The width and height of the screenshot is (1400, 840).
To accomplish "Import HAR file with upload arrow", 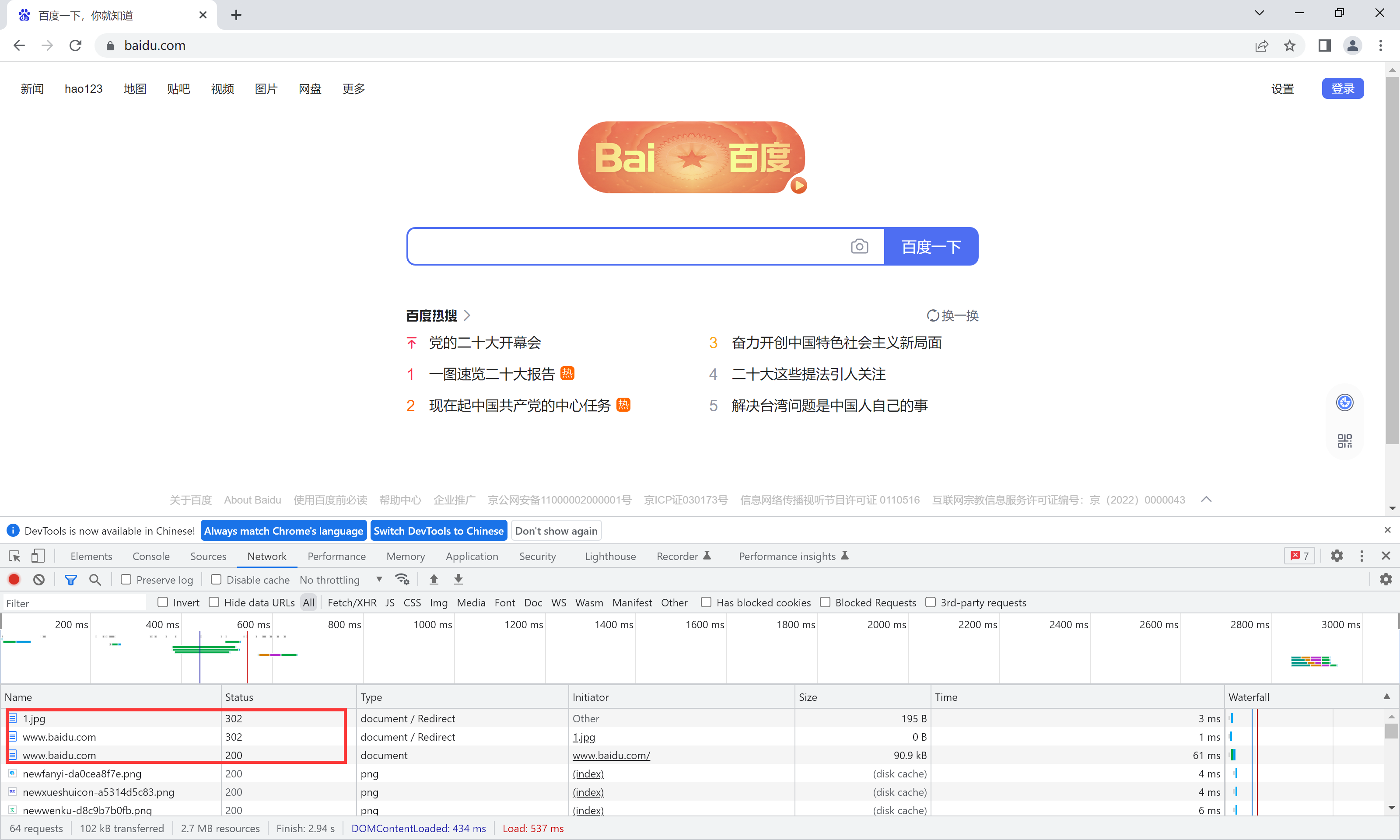I will [434, 579].
